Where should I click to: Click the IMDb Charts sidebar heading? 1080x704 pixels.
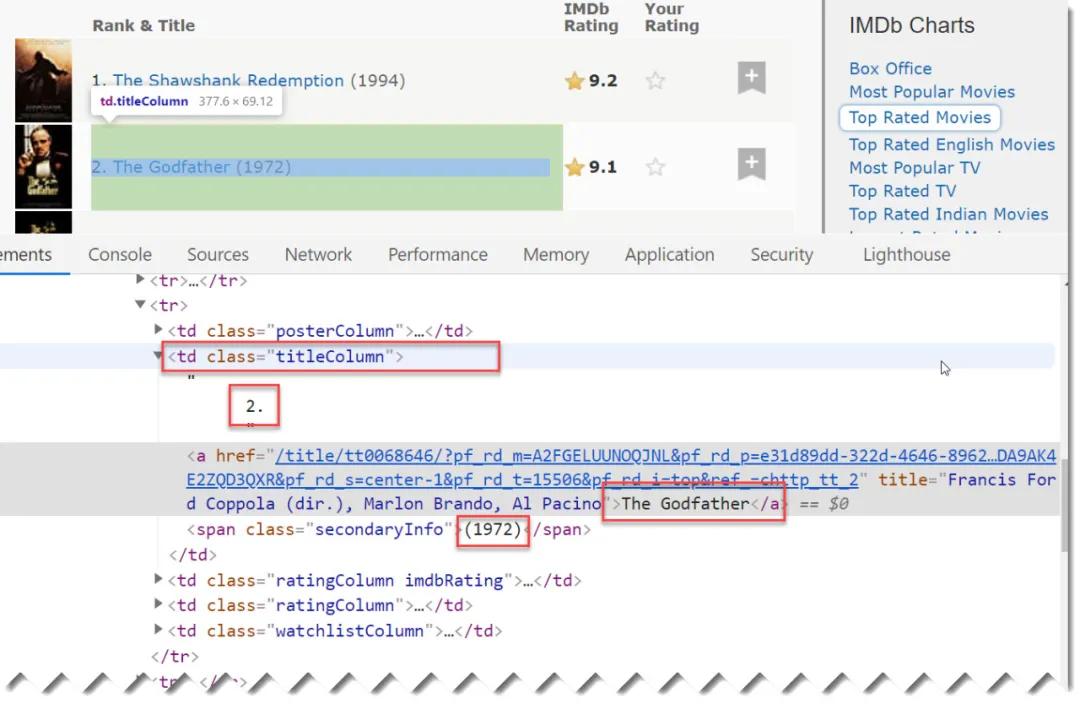tap(911, 25)
